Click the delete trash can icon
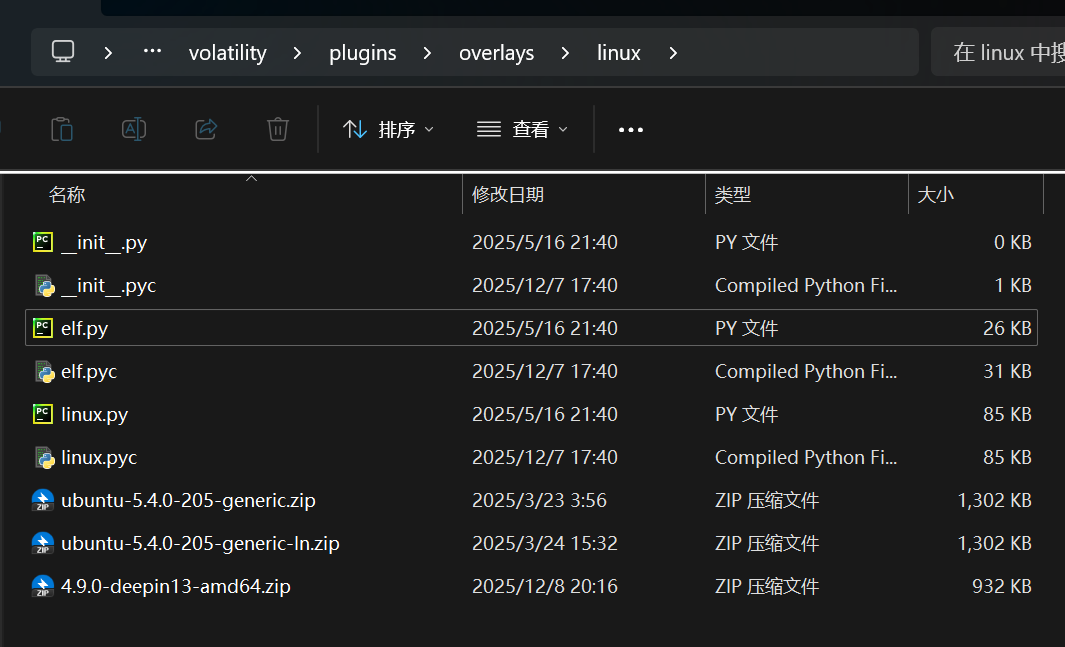Screen dimensions: 1065x647 pyautogui.click(x=278, y=129)
